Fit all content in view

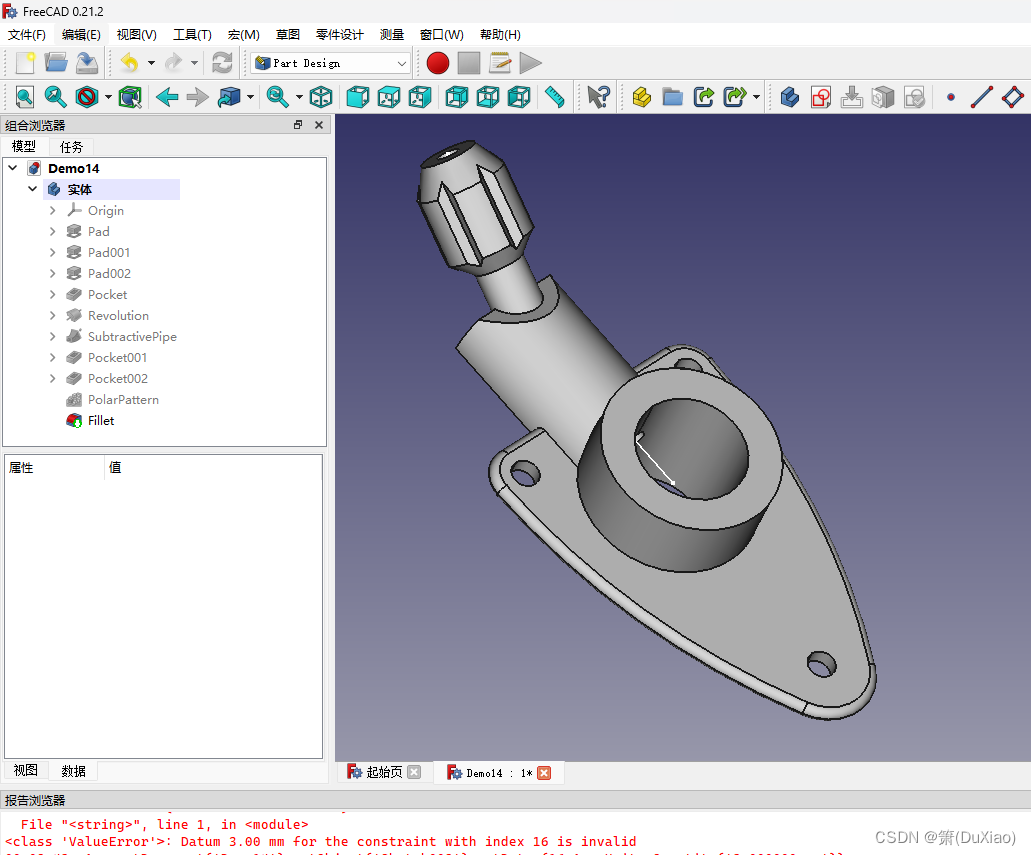click(x=24, y=97)
